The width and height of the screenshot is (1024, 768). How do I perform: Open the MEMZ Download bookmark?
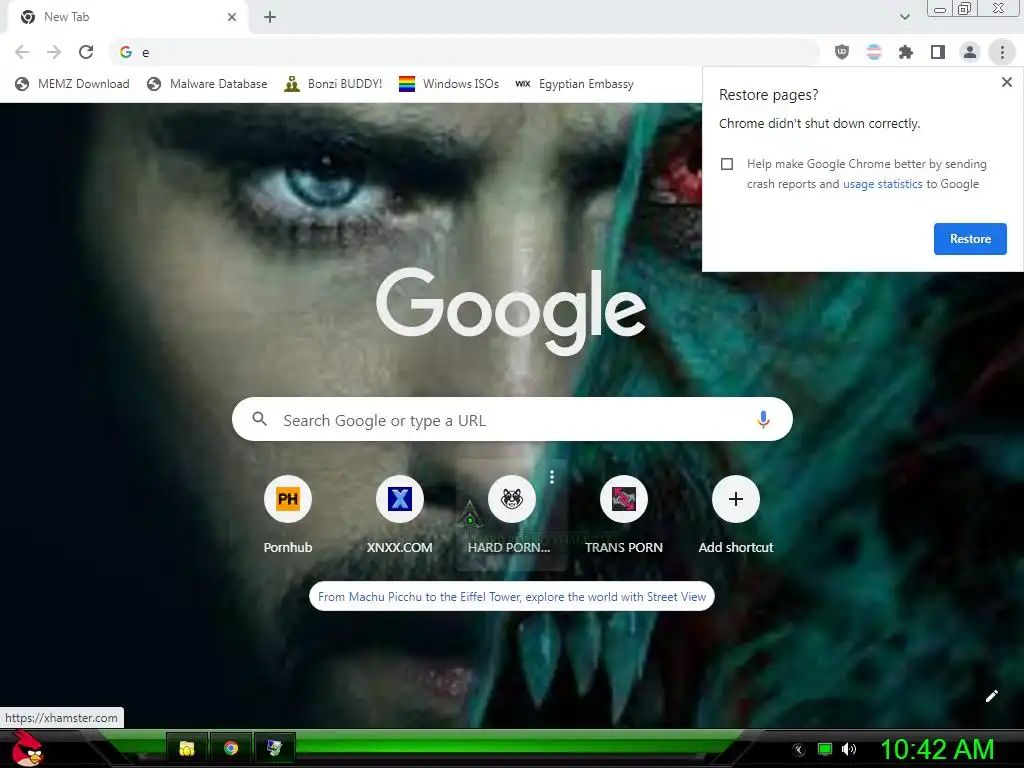pos(72,84)
